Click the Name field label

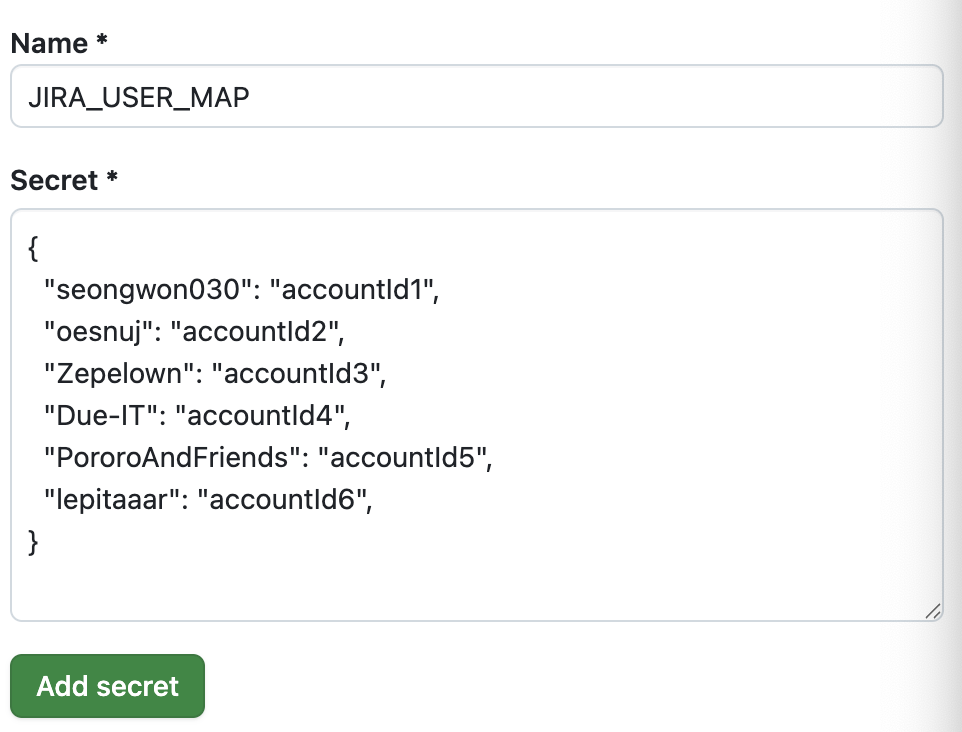59,43
